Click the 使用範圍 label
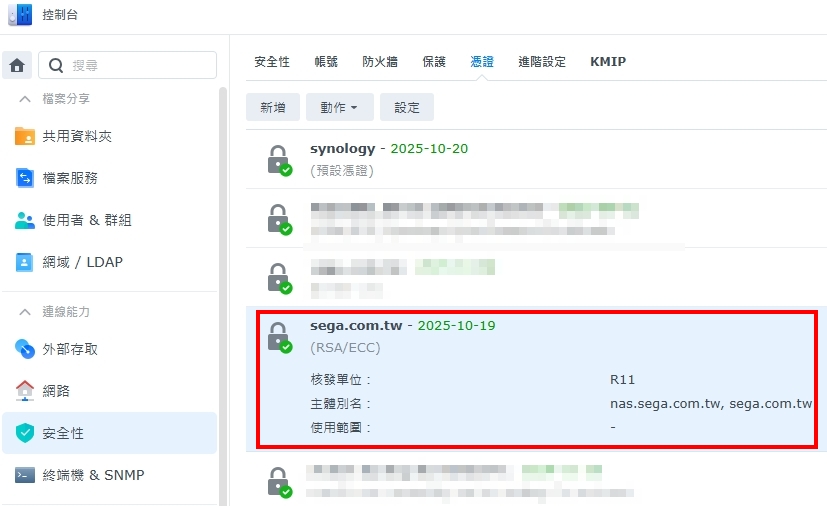827x506 pixels. pos(341,427)
